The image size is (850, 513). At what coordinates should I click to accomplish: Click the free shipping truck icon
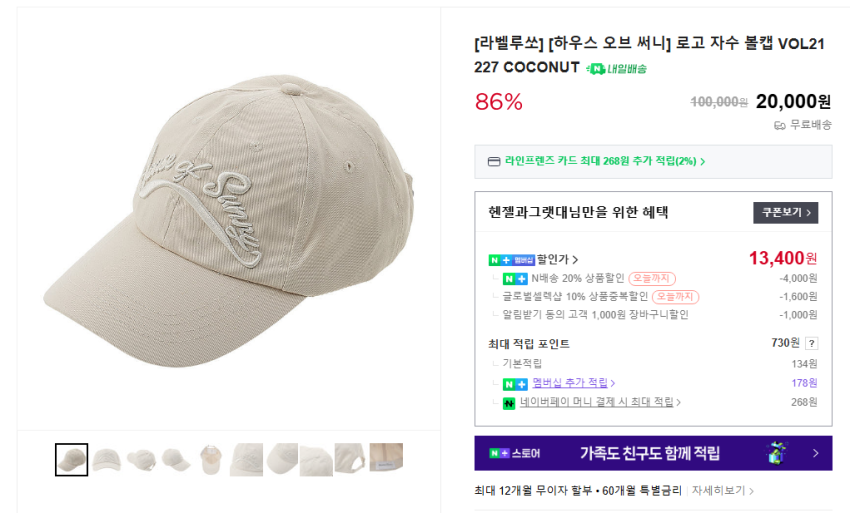[780, 125]
